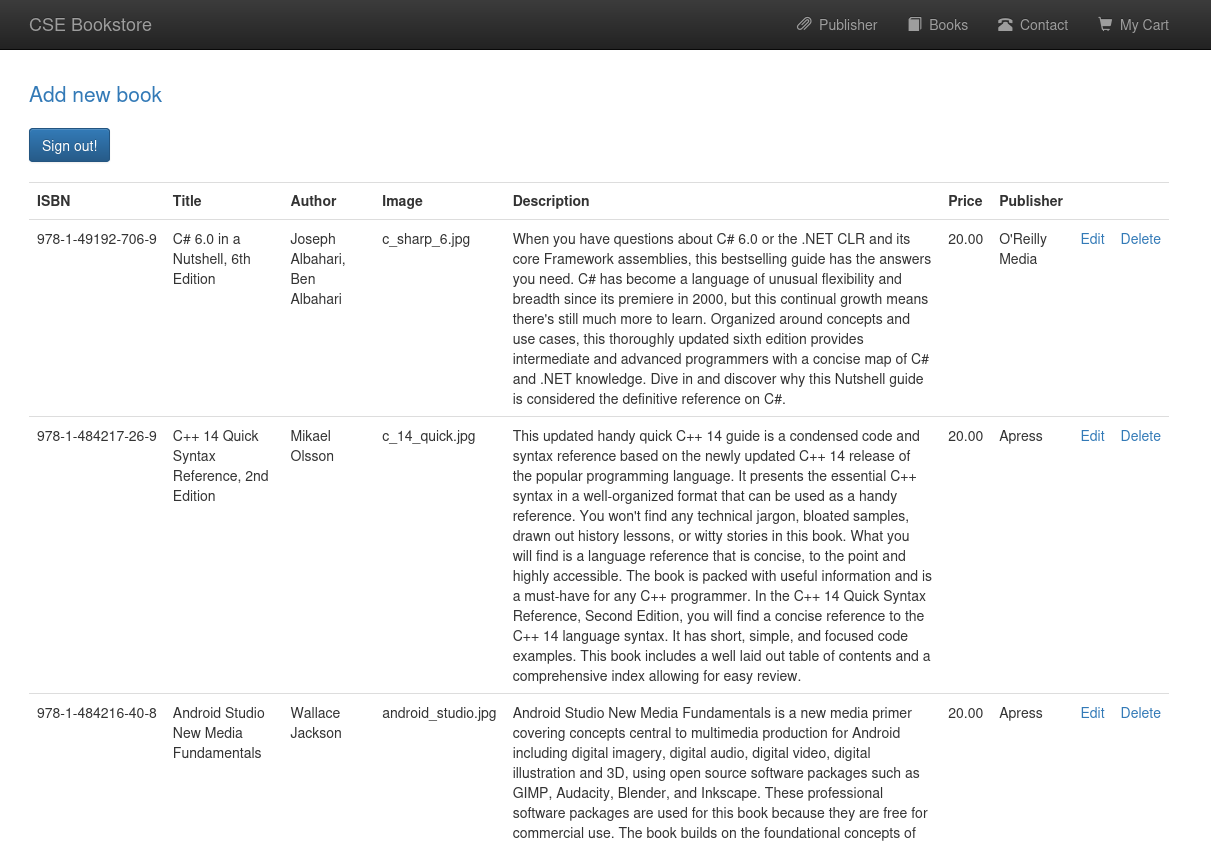Viewport: 1211px width, 845px height.
Task: Open the Publisher menu item
Action: pyautogui.click(x=837, y=25)
